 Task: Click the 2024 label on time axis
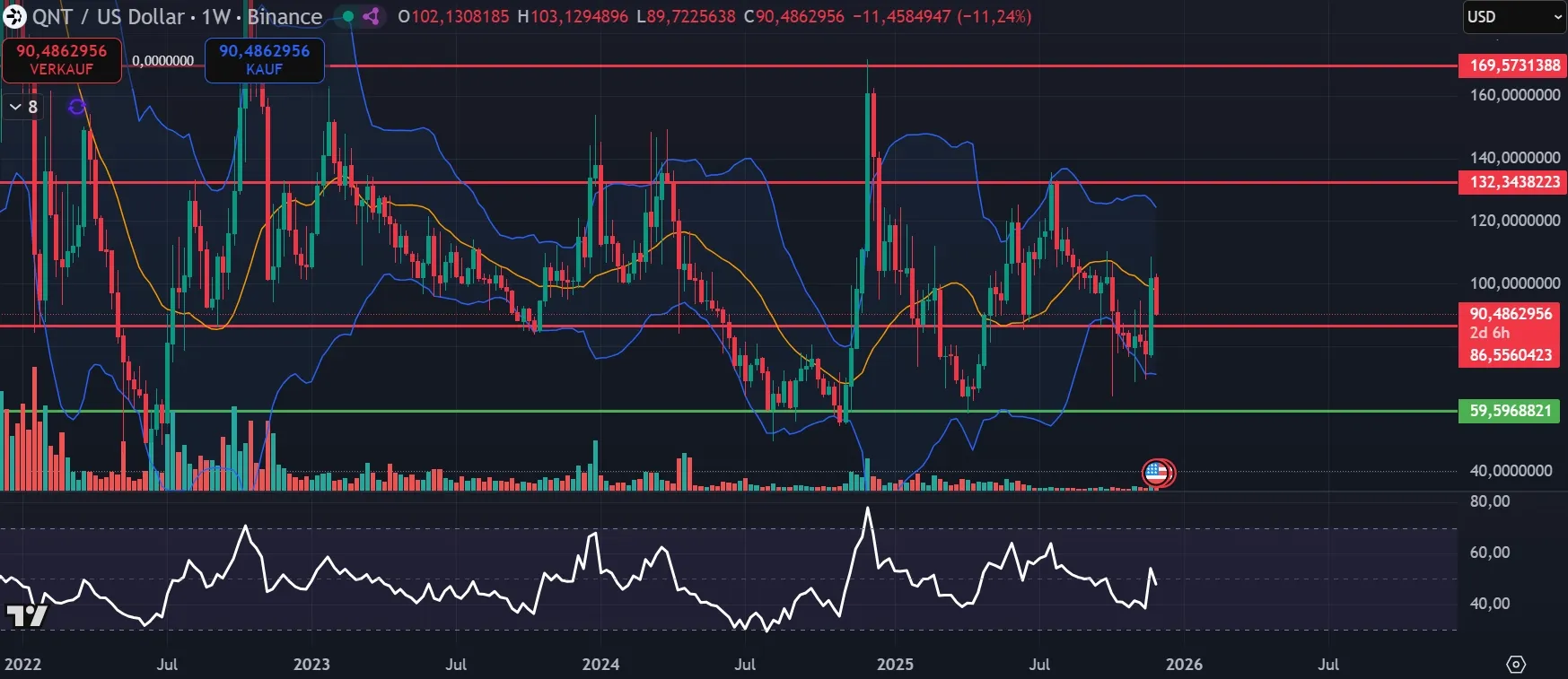600,665
